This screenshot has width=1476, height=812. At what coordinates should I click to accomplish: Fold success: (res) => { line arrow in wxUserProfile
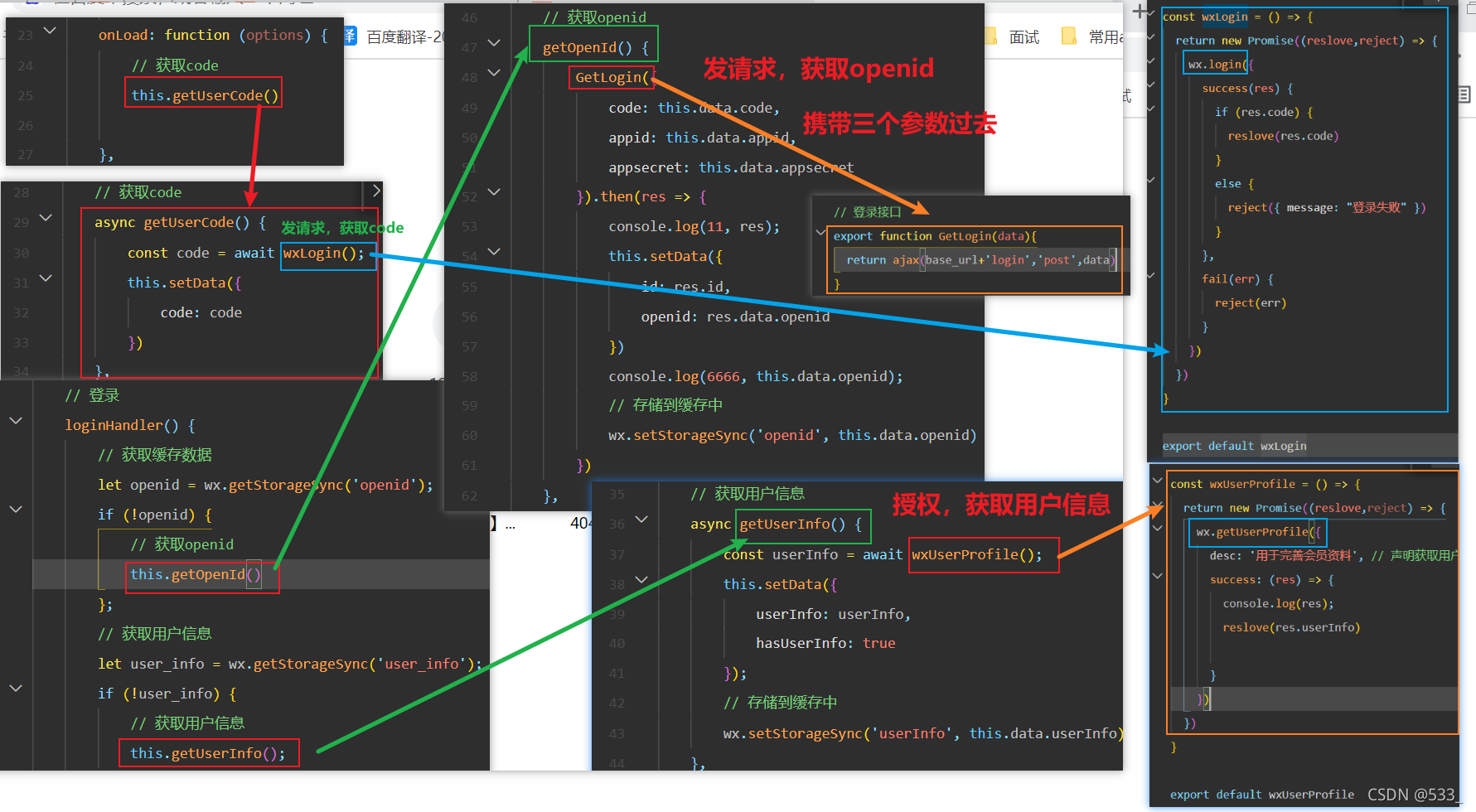(x=1158, y=576)
